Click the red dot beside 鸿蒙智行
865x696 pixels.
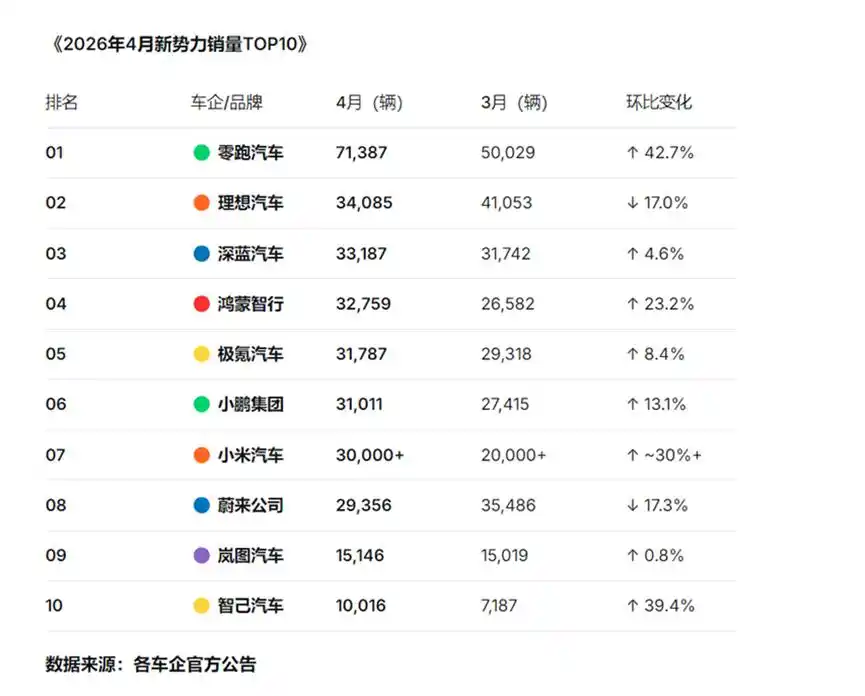point(201,303)
